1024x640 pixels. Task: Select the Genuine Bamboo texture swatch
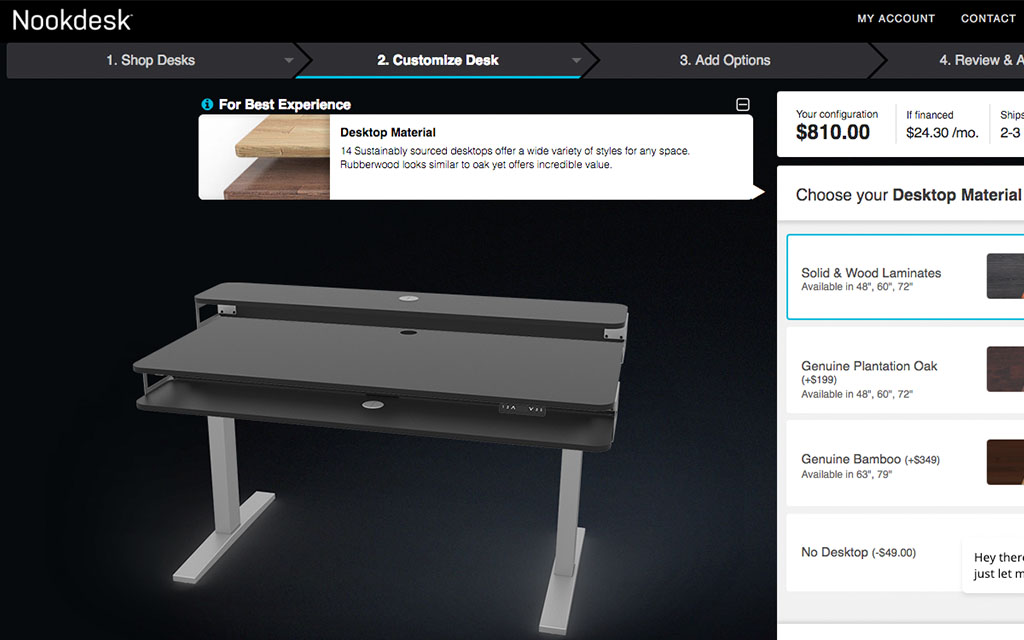pos(1005,462)
